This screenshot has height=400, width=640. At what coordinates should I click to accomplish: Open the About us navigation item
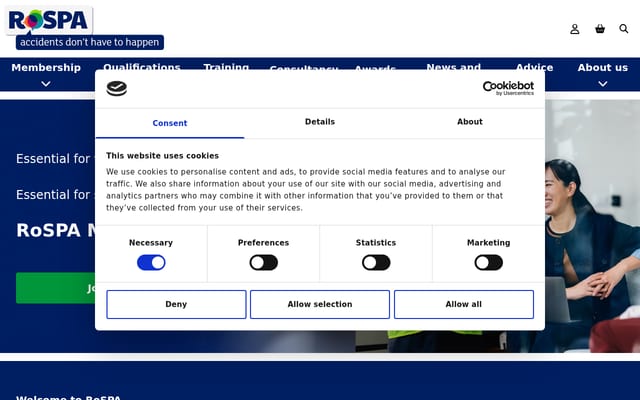coord(602,68)
